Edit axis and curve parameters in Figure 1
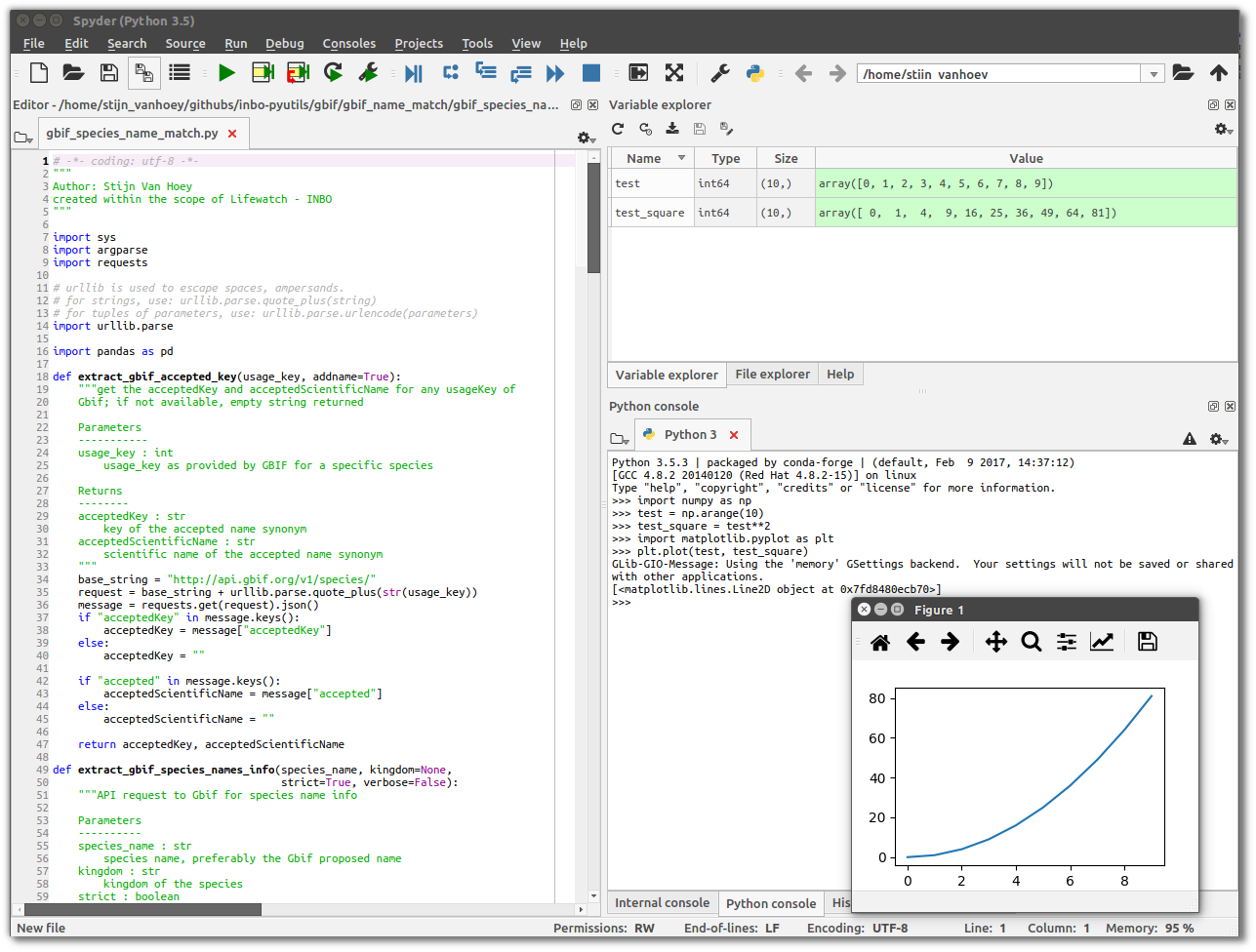The width and height of the screenshot is (1256, 952). [x=1102, y=642]
